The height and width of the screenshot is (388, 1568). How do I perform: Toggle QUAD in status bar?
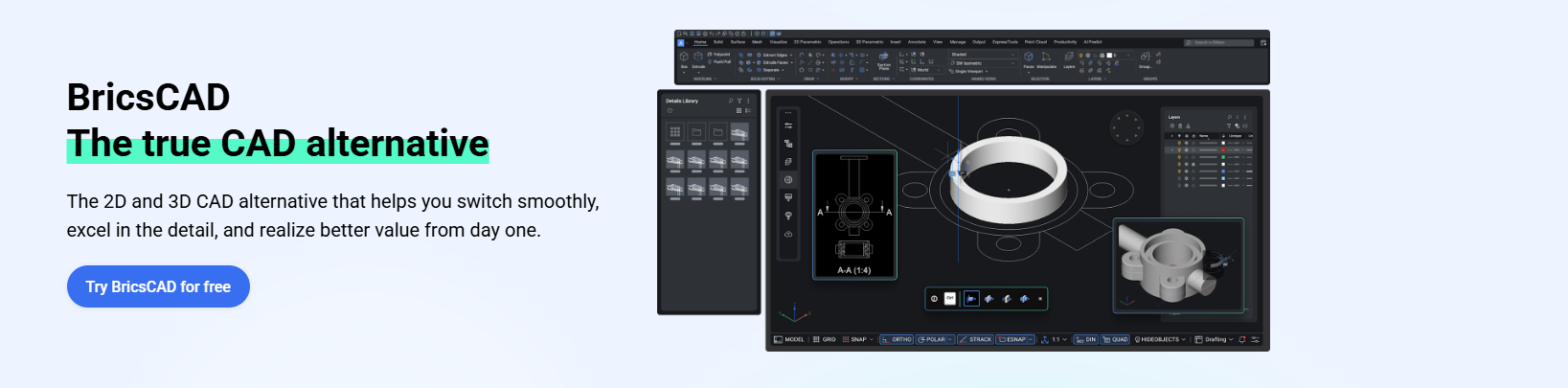(1116, 339)
